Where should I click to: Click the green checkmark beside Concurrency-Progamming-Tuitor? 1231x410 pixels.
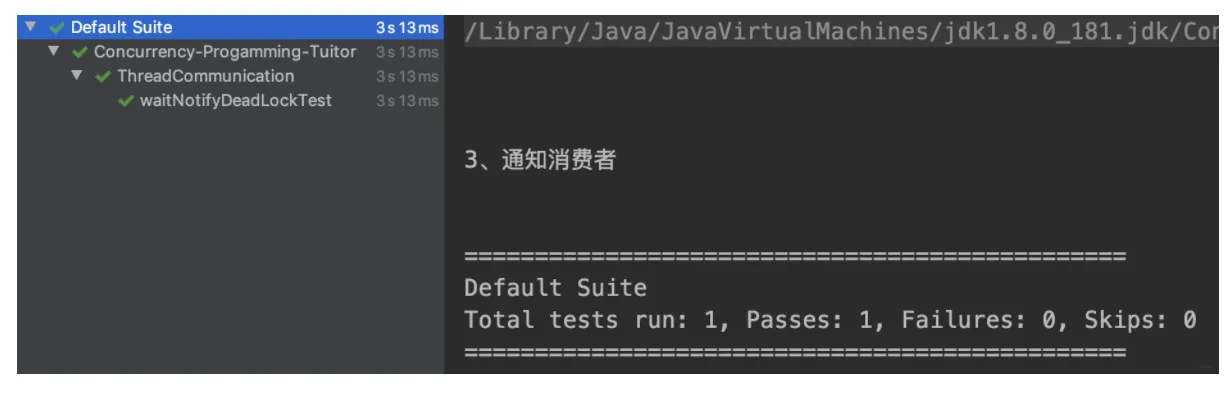(x=78, y=52)
